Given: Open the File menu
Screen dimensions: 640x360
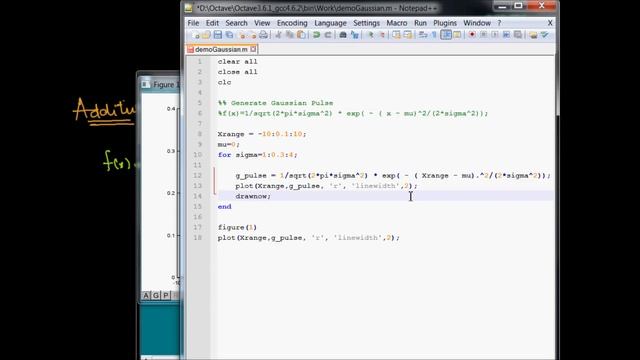Looking at the screenshot, I should 193,23.
